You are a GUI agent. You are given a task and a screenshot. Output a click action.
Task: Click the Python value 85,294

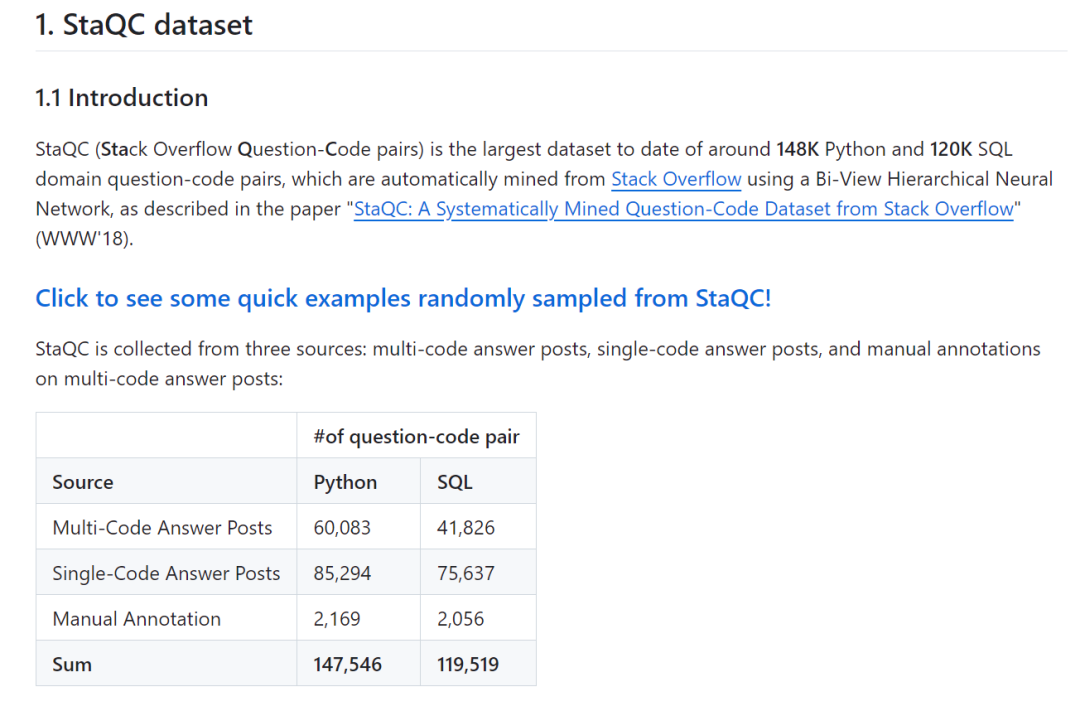click(342, 573)
